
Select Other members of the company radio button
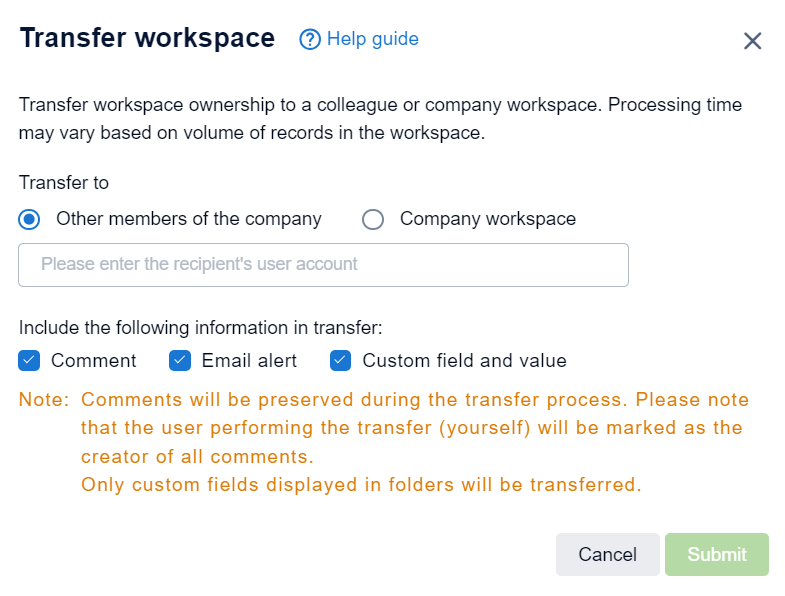(30, 219)
